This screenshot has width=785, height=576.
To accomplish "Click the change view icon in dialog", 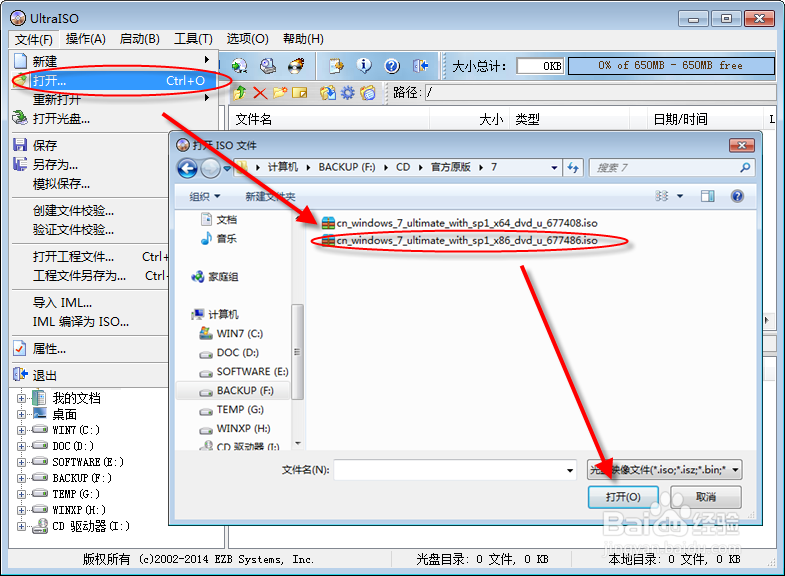I will (662, 196).
